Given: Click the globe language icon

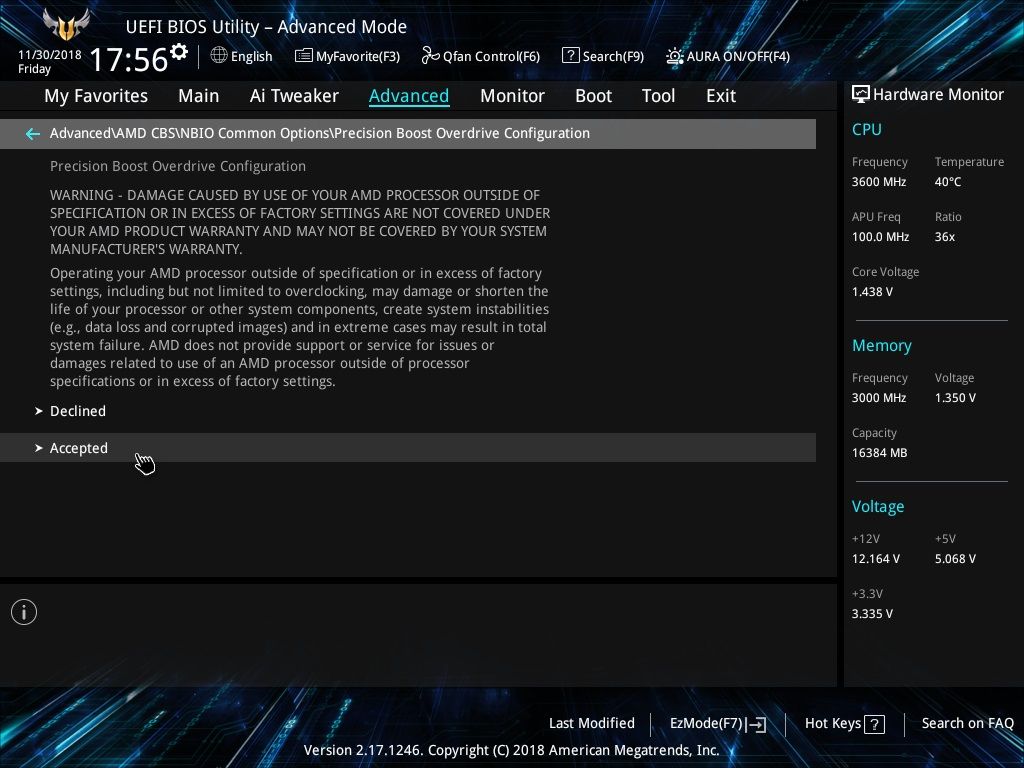Looking at the screenshot, I should click(x=219, y=56).
